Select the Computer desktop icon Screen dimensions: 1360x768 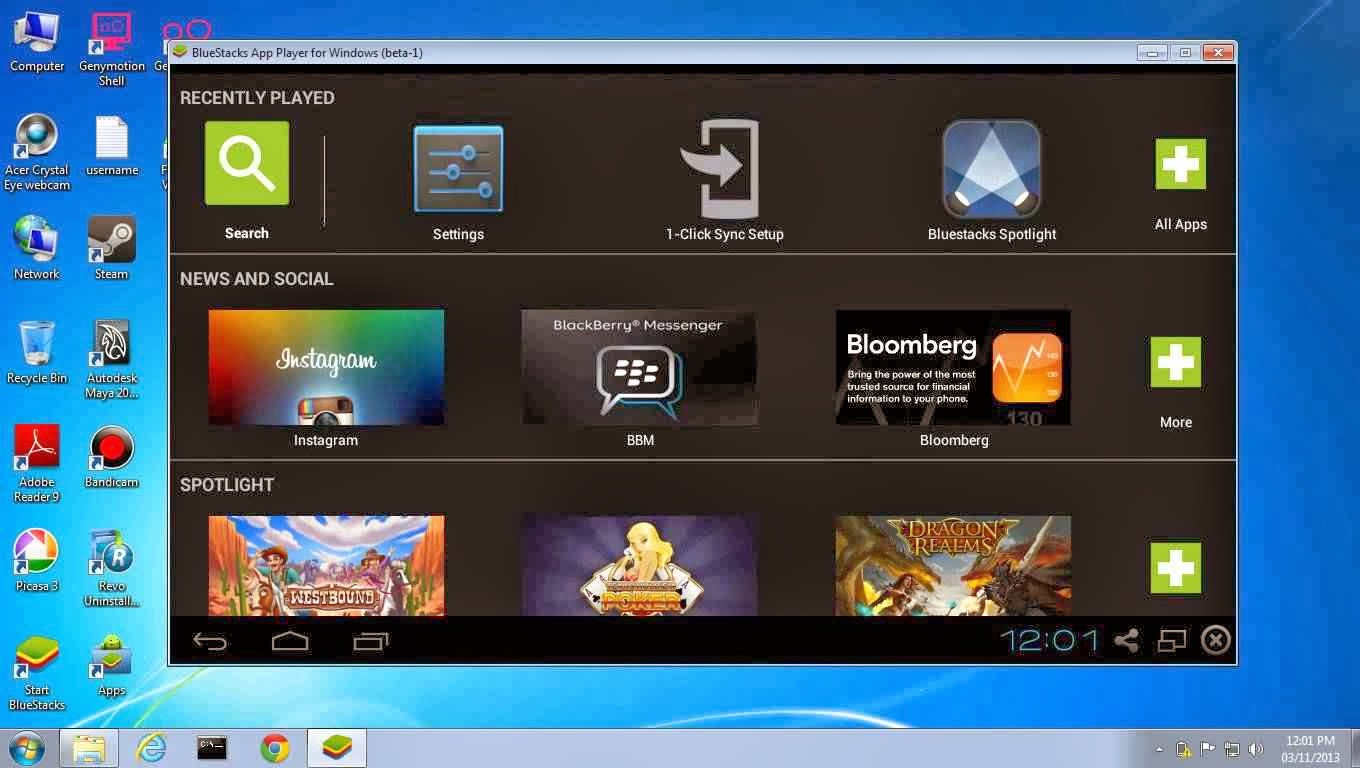pos(37,42)
